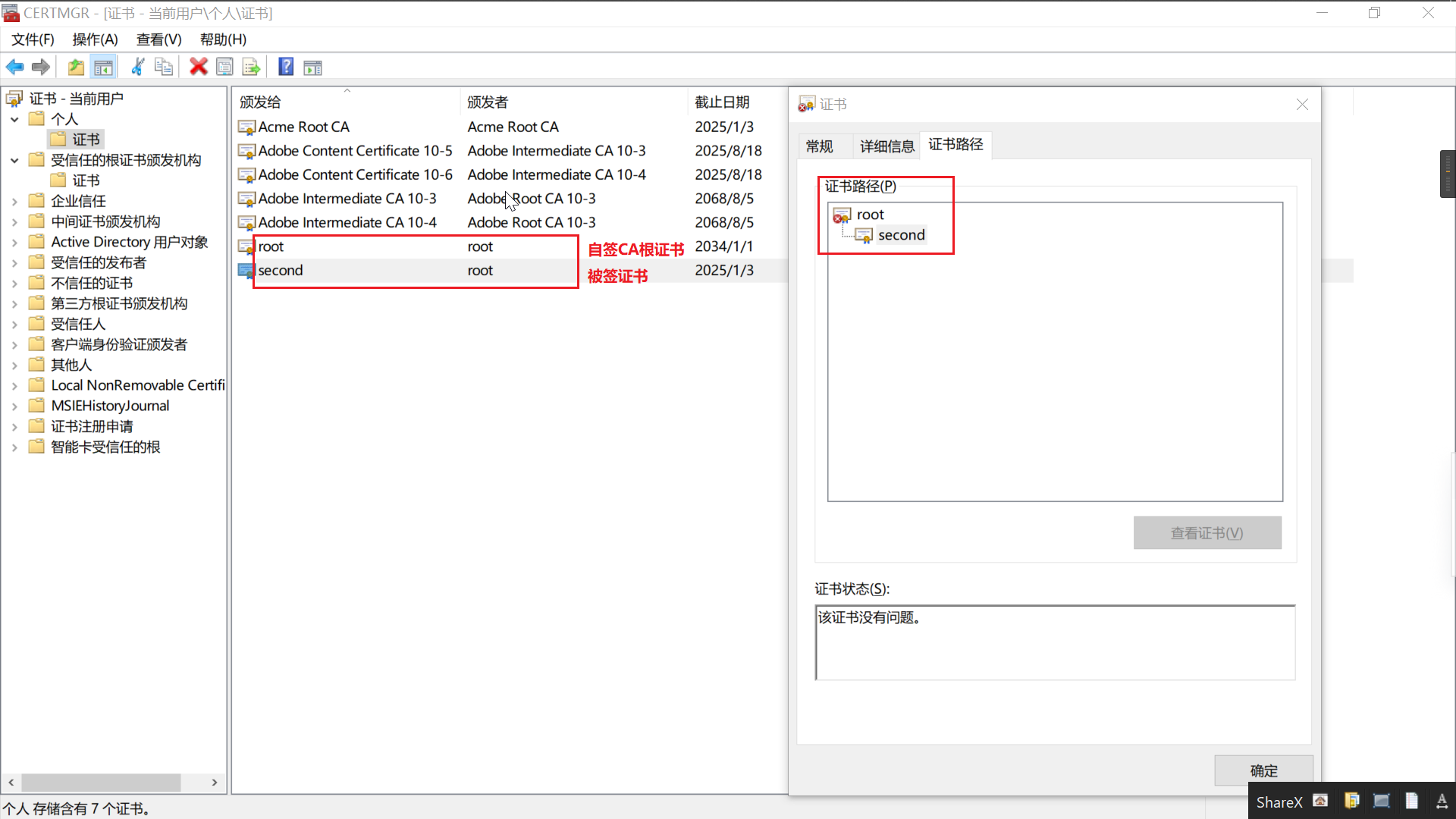Select the 证书路径 tab
This screenshot has height=819, width=1456.
click(955, 144)
